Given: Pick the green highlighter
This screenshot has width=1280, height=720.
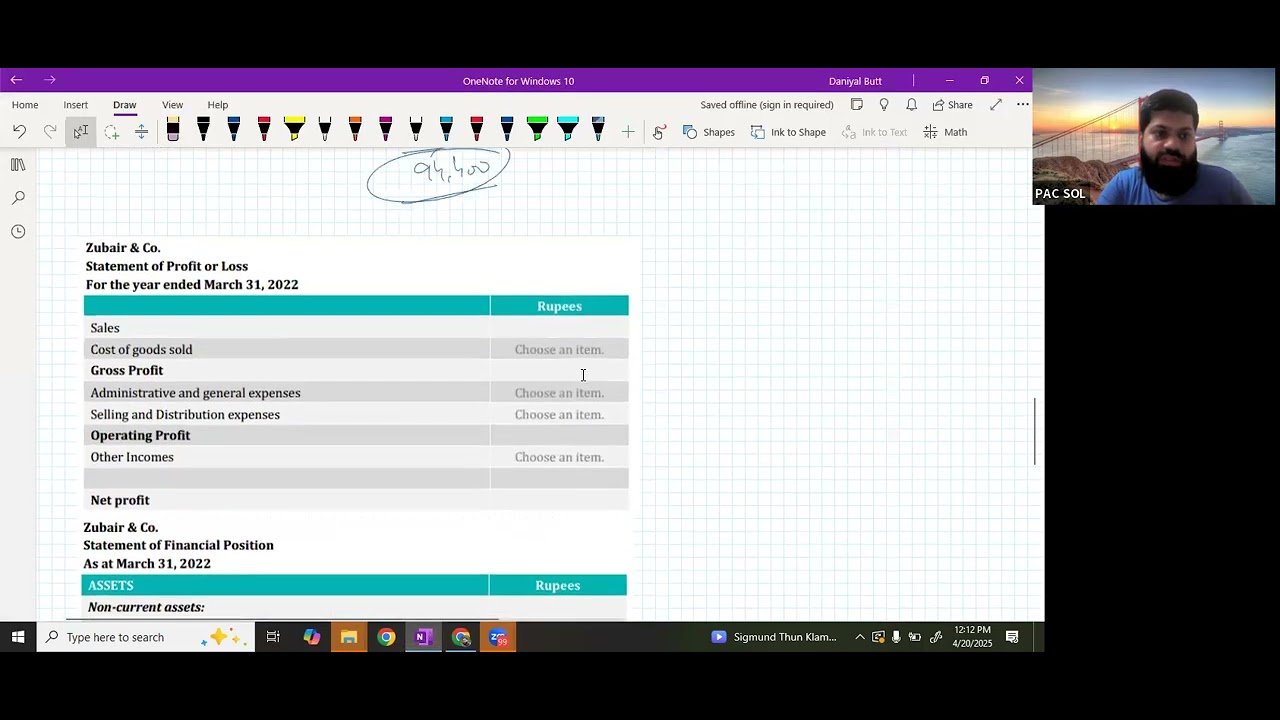Looking at the screenshot, I should click(x=537, y=130).
